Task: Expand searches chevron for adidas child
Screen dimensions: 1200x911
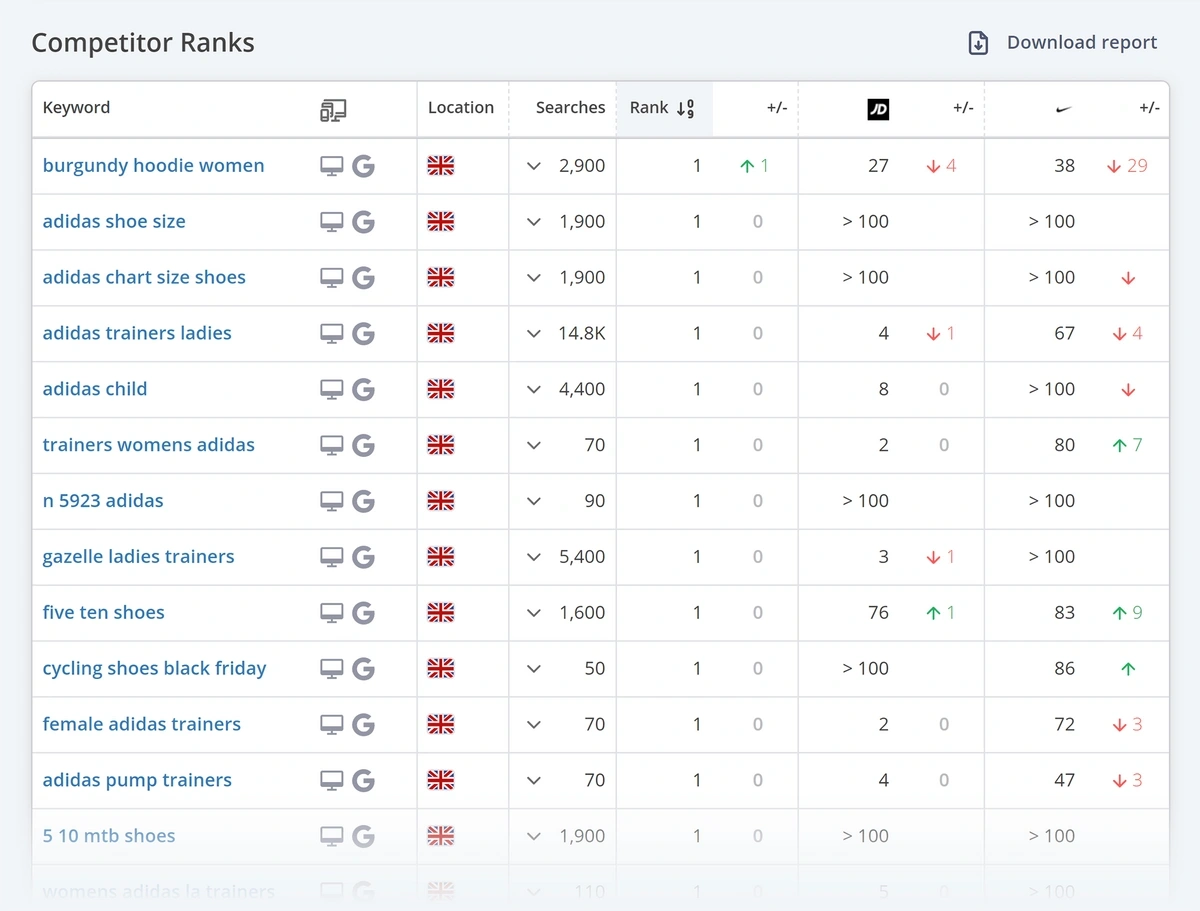Action: (x=534, y=390)
